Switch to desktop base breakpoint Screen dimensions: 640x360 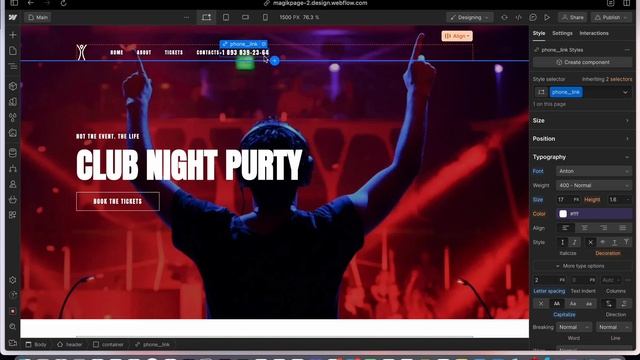coord(207,17)
